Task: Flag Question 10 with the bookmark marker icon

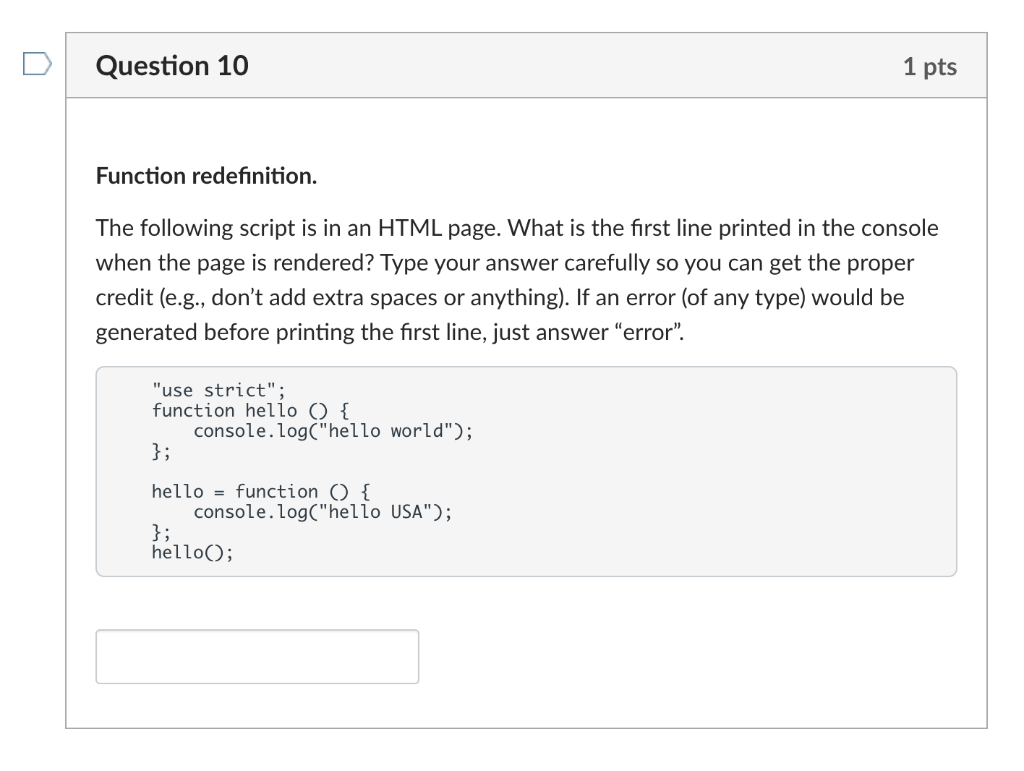Action: [x=36, y=64]
